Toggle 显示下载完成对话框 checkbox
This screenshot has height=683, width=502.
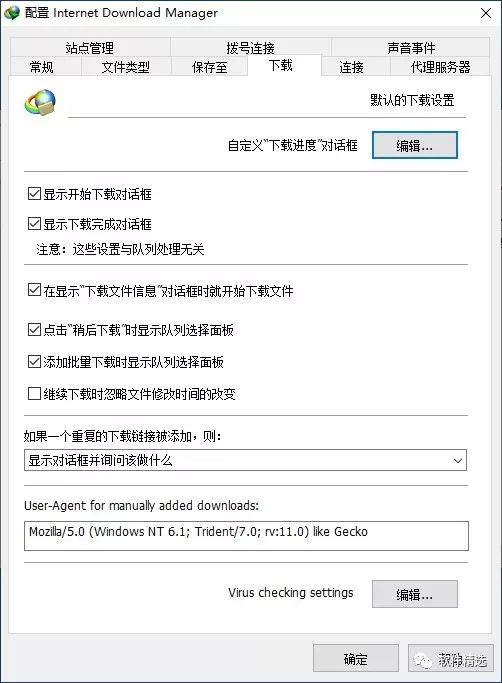click(x=34, y=224)
